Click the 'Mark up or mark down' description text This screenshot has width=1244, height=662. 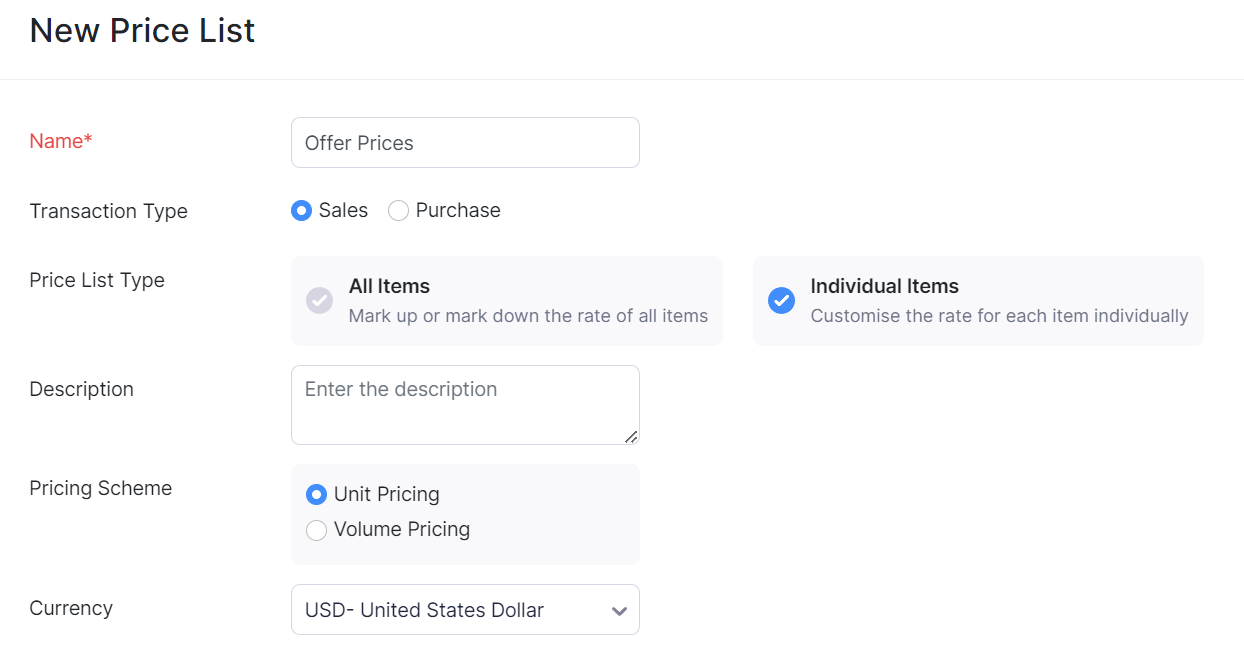(528, 316)
